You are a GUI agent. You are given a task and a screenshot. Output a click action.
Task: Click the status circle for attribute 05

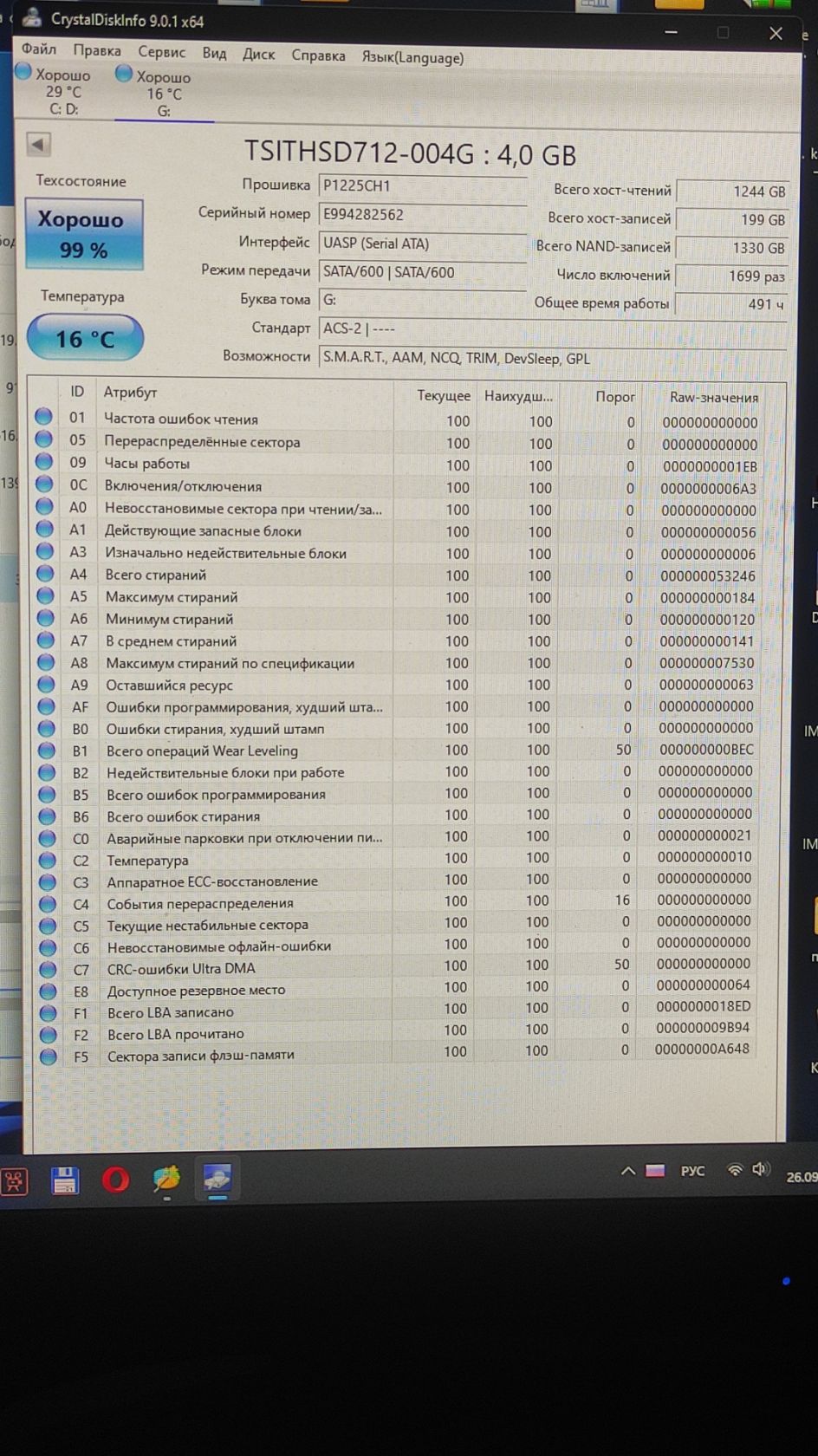coord(43,439)
